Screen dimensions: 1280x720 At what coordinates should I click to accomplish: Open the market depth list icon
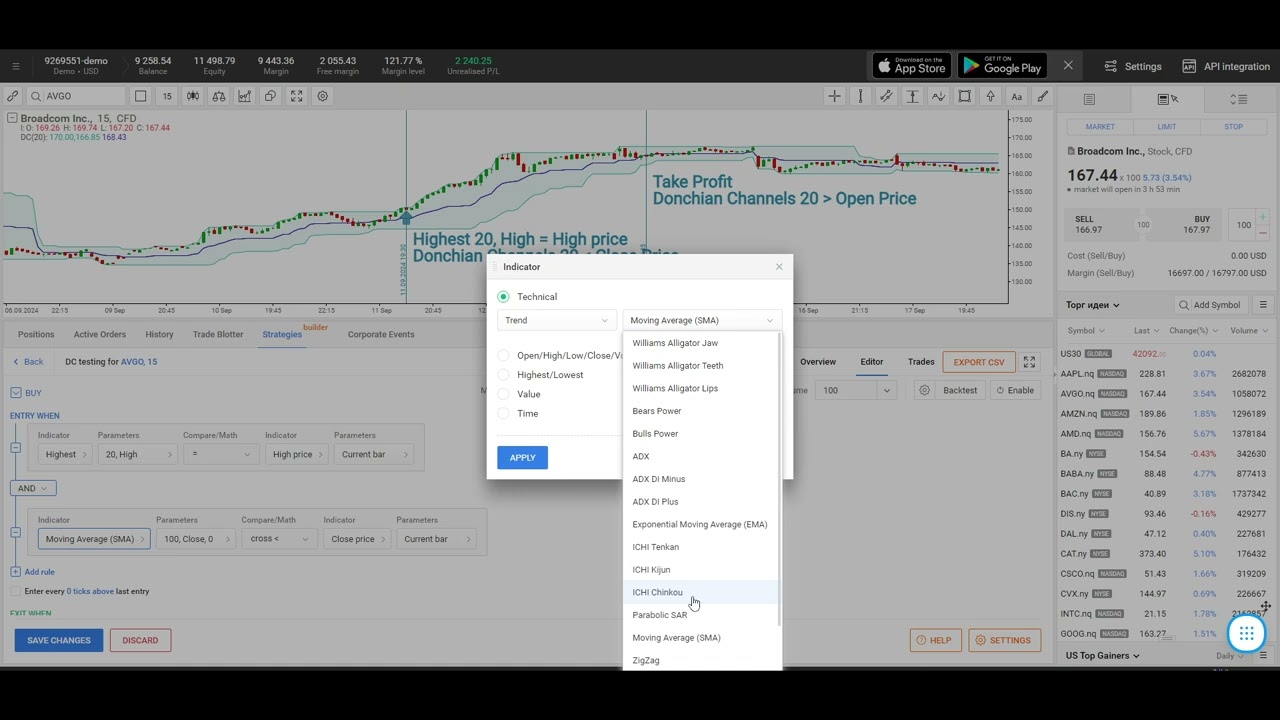[1239, 99]
